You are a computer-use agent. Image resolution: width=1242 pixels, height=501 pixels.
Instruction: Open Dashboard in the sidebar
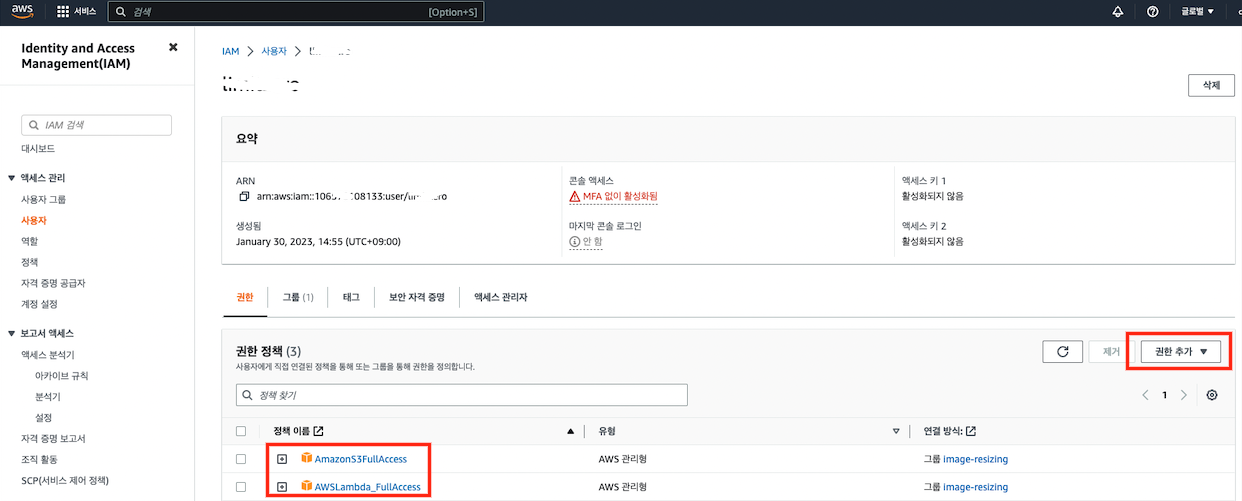(38, 148)
